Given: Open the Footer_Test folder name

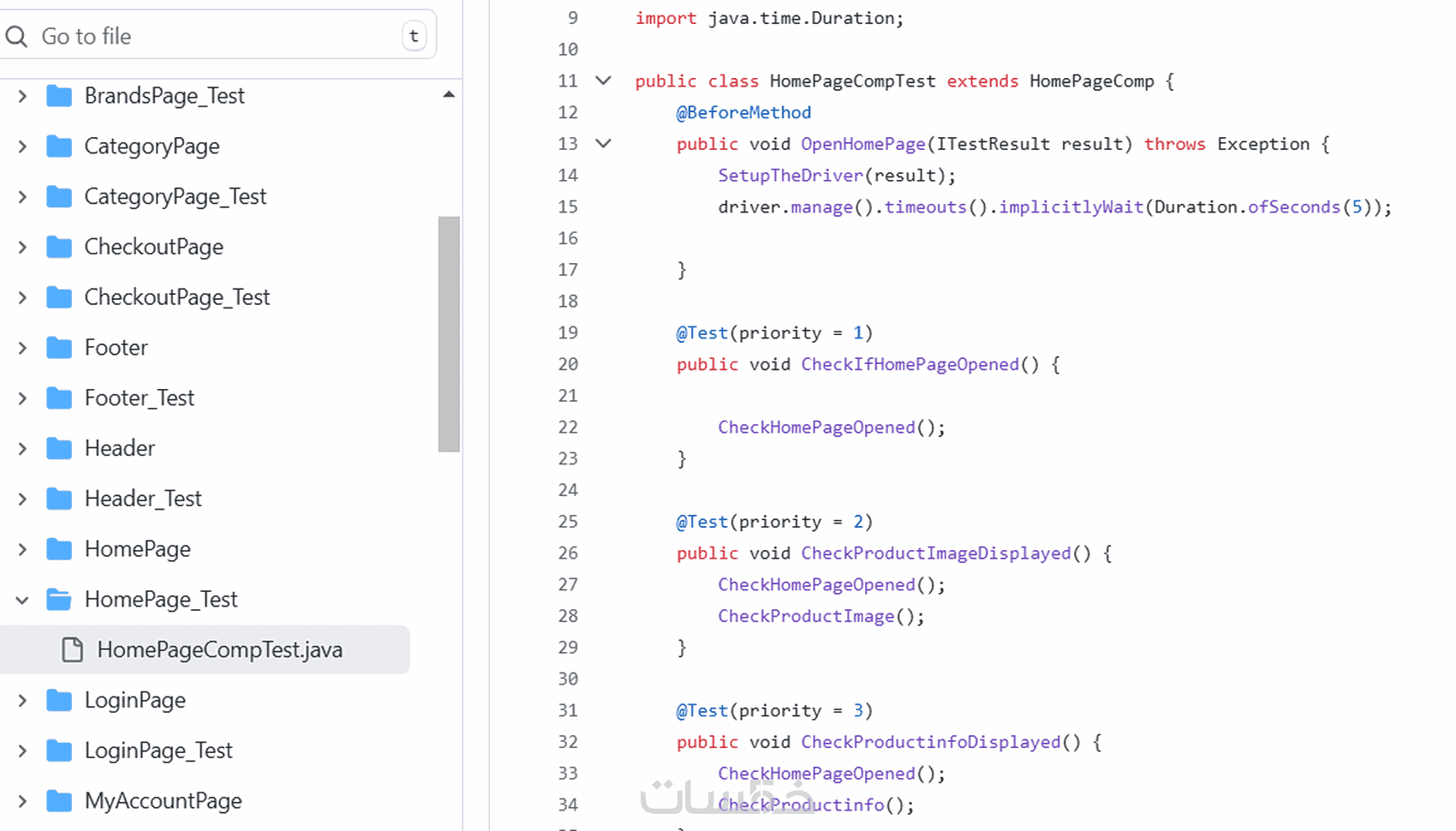Looking at the screenshot, I should click(140, 398).
